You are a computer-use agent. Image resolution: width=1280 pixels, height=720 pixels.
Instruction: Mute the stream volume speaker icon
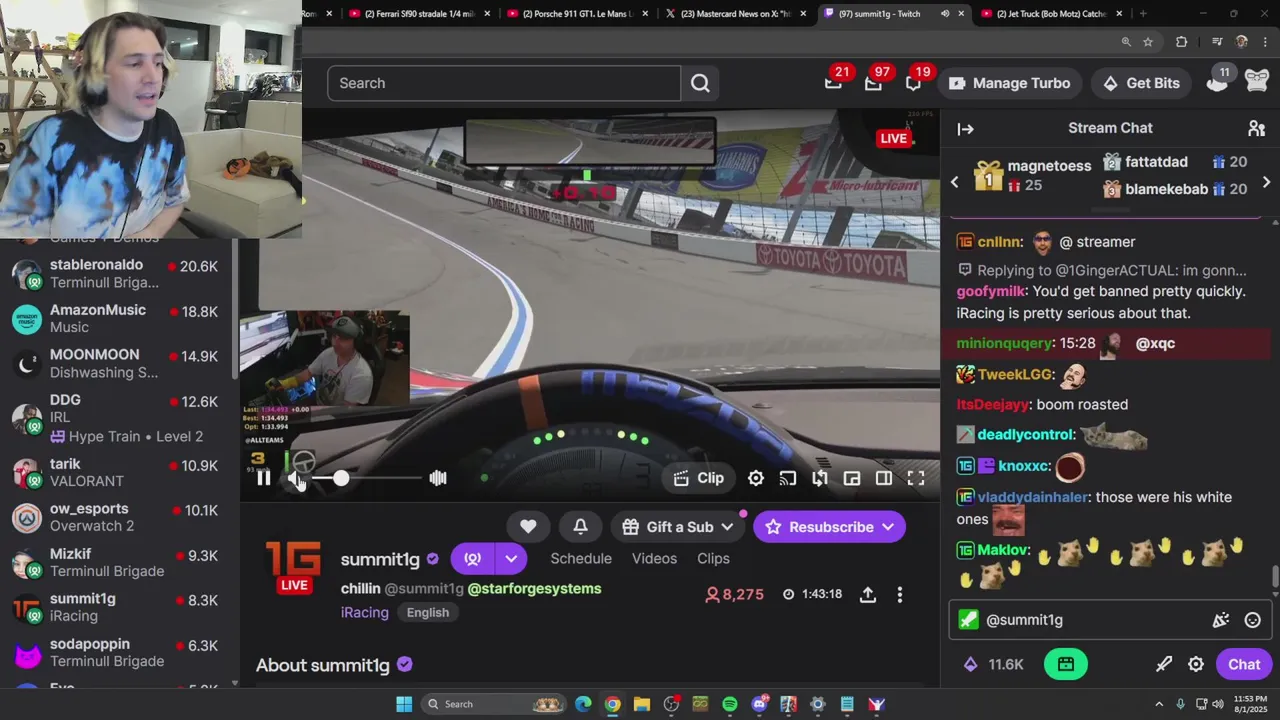point(296,478)
